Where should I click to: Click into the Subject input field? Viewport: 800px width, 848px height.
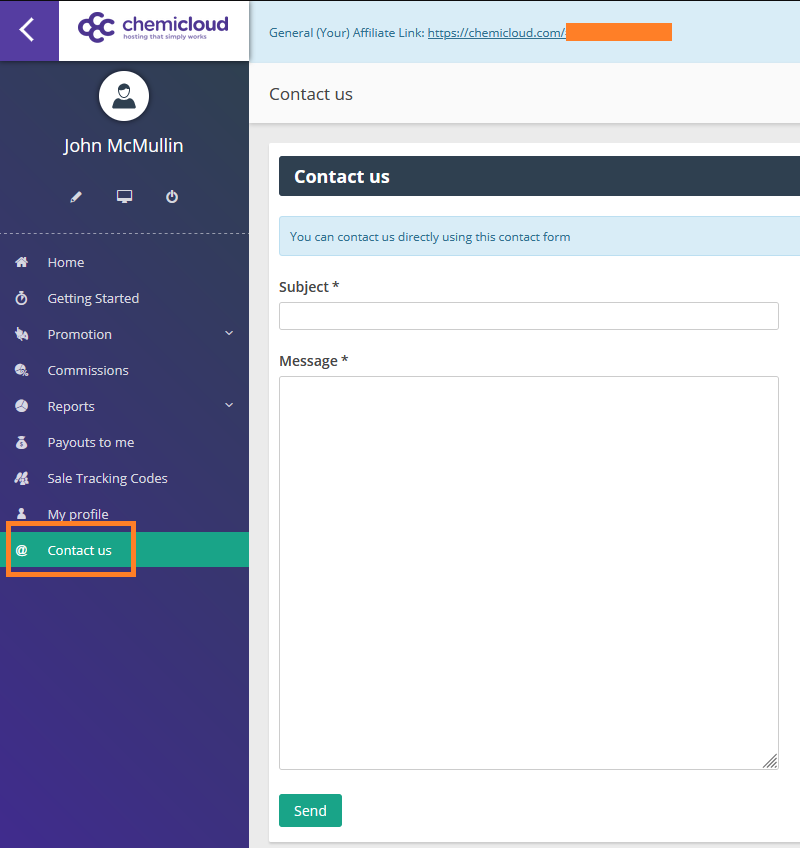(x=528, y=316)
